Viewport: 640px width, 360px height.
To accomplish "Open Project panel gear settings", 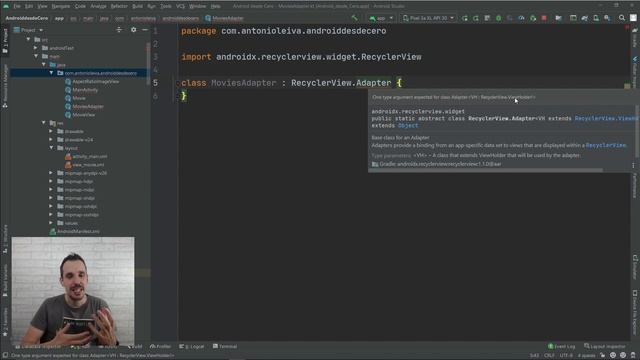I will (x=133, y=30).
